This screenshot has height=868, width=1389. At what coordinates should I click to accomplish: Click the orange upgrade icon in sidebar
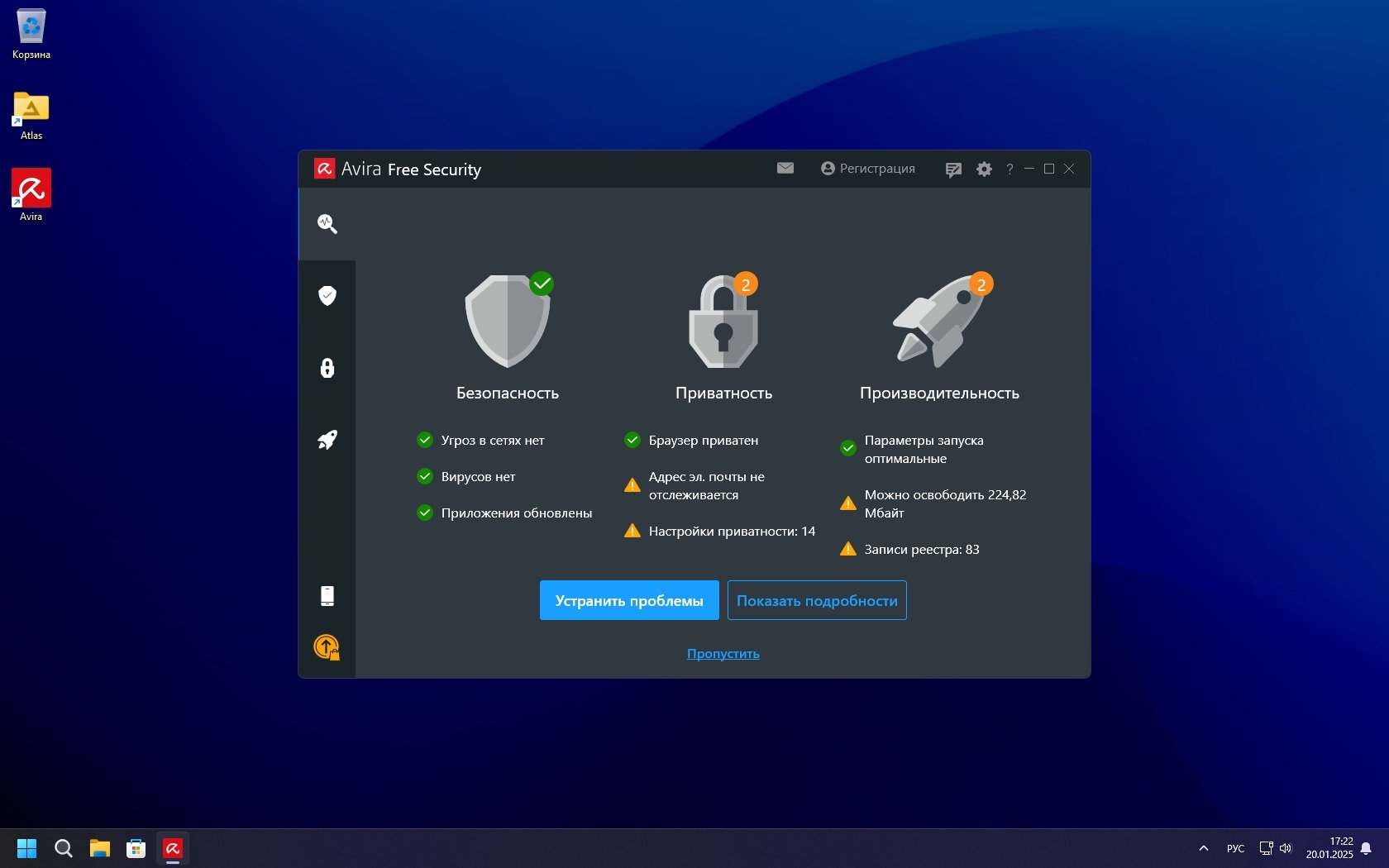point(327,647)
